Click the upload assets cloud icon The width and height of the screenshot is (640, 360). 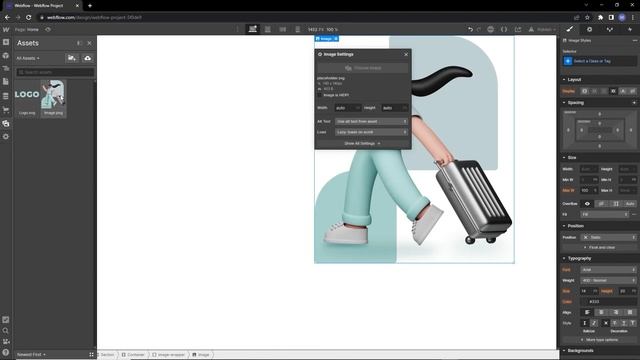[x=87, y=58]
